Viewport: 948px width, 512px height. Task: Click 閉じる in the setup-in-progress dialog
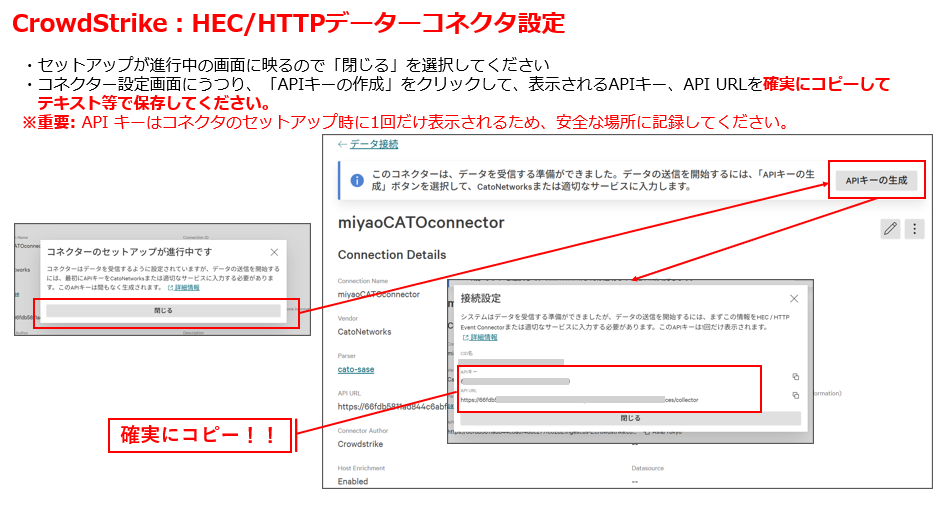tap(163, 311)
